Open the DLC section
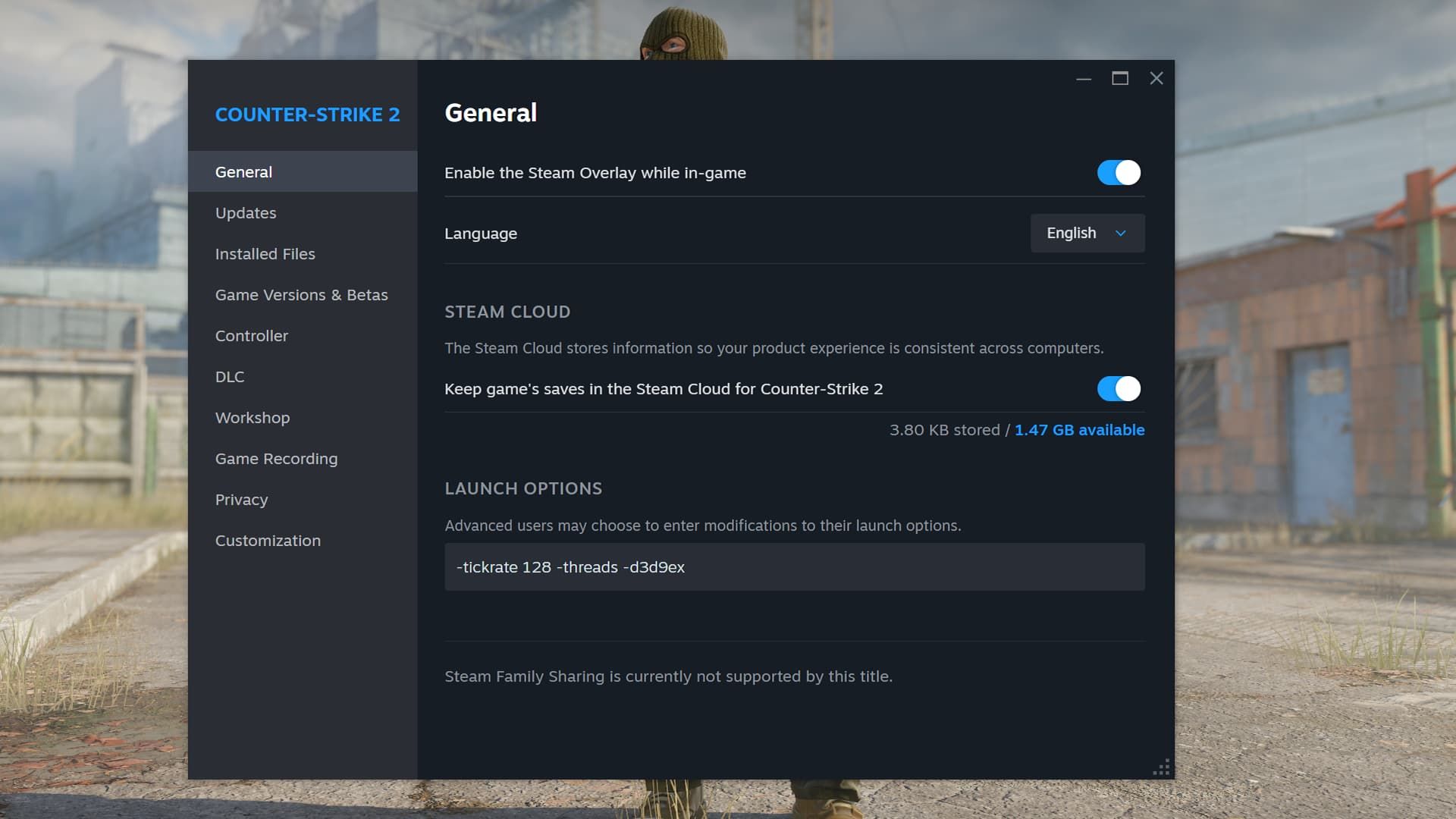Viewport: 1456px width, 819px height. 303,377
